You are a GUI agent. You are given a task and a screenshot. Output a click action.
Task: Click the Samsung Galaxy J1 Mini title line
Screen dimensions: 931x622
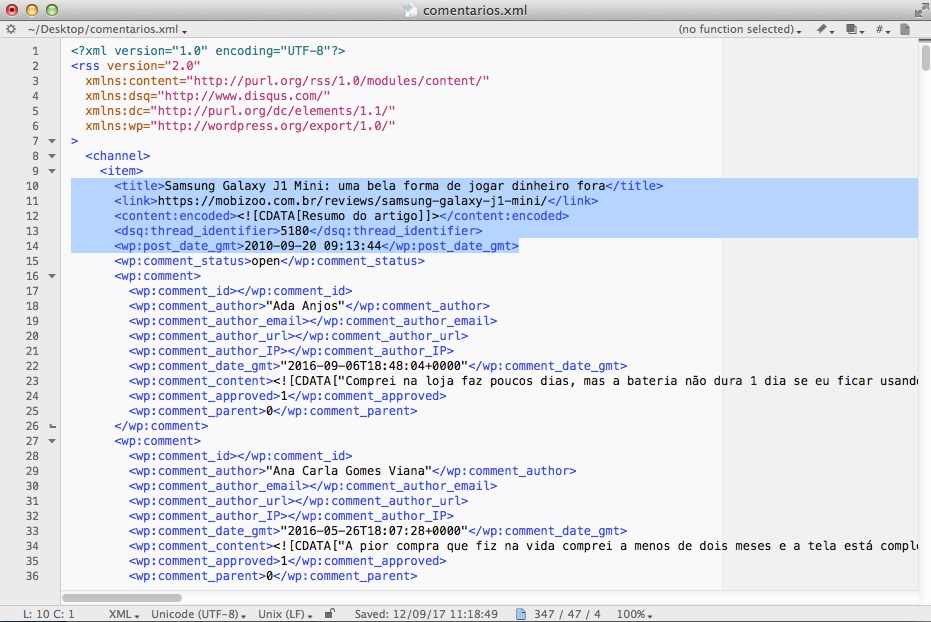[388, 186]
